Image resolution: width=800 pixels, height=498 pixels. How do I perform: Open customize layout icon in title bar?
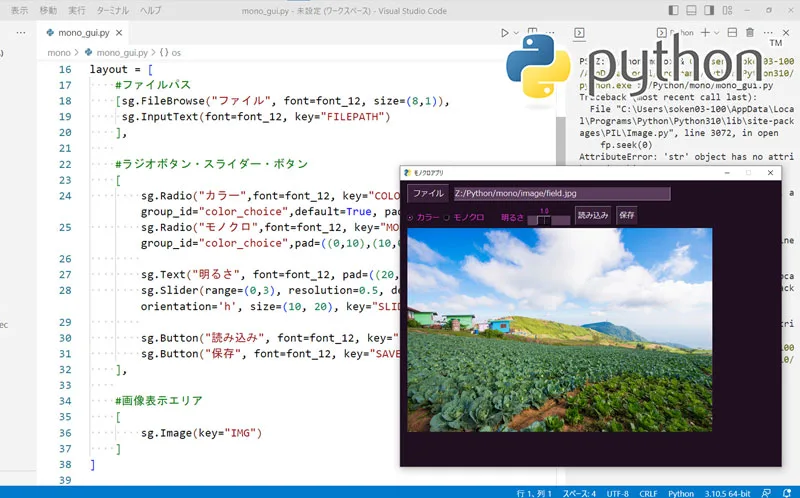728,10
